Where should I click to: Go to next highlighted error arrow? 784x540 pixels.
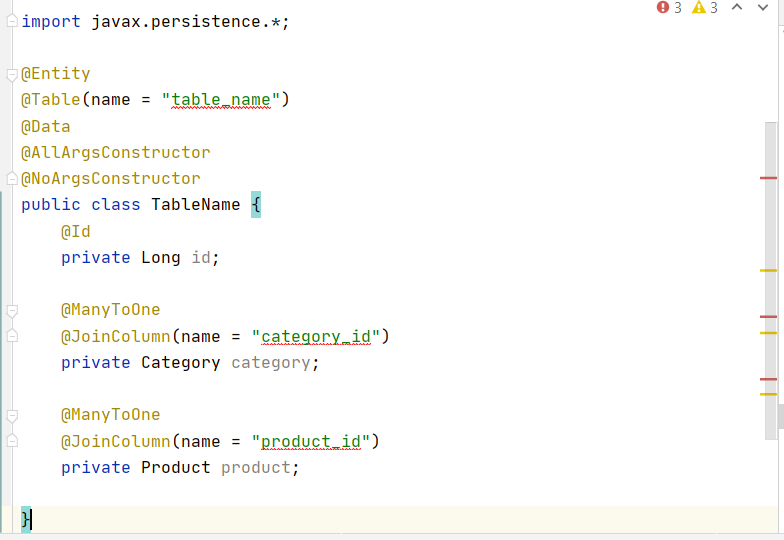pos(762,7)
